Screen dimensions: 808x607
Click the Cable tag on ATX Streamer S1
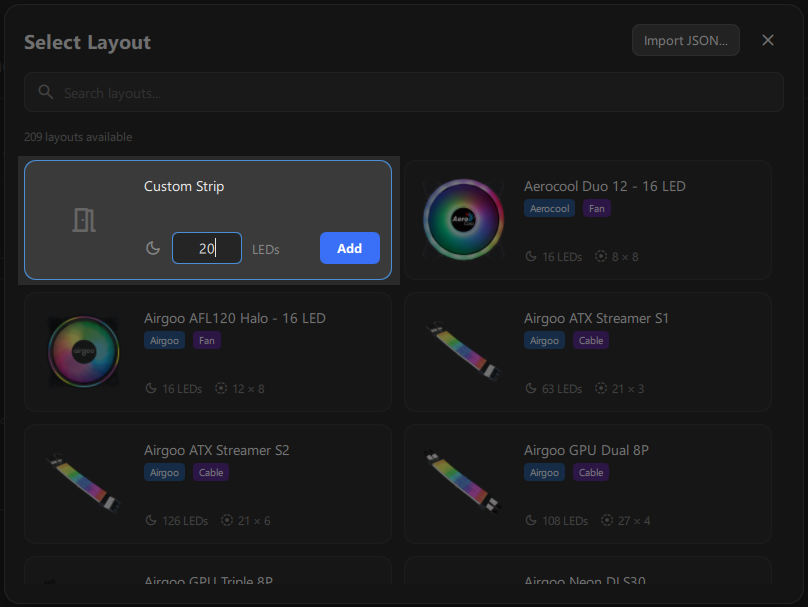591,340
